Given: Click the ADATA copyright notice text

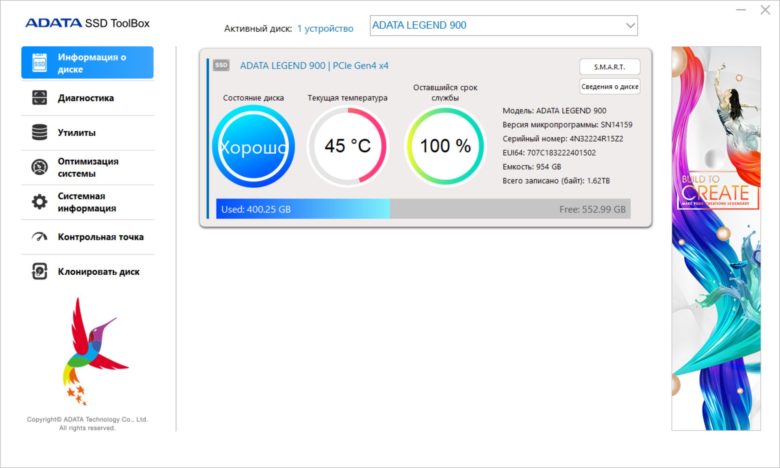Looking at the screenshot, I should tap(87, 423).
